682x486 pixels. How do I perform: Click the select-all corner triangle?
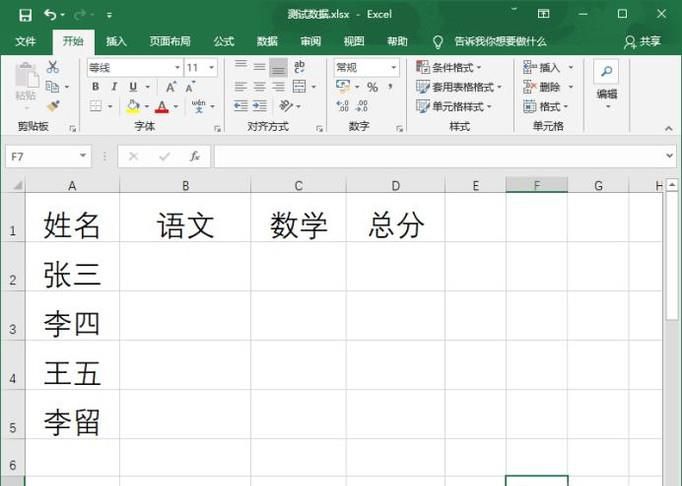17,186
